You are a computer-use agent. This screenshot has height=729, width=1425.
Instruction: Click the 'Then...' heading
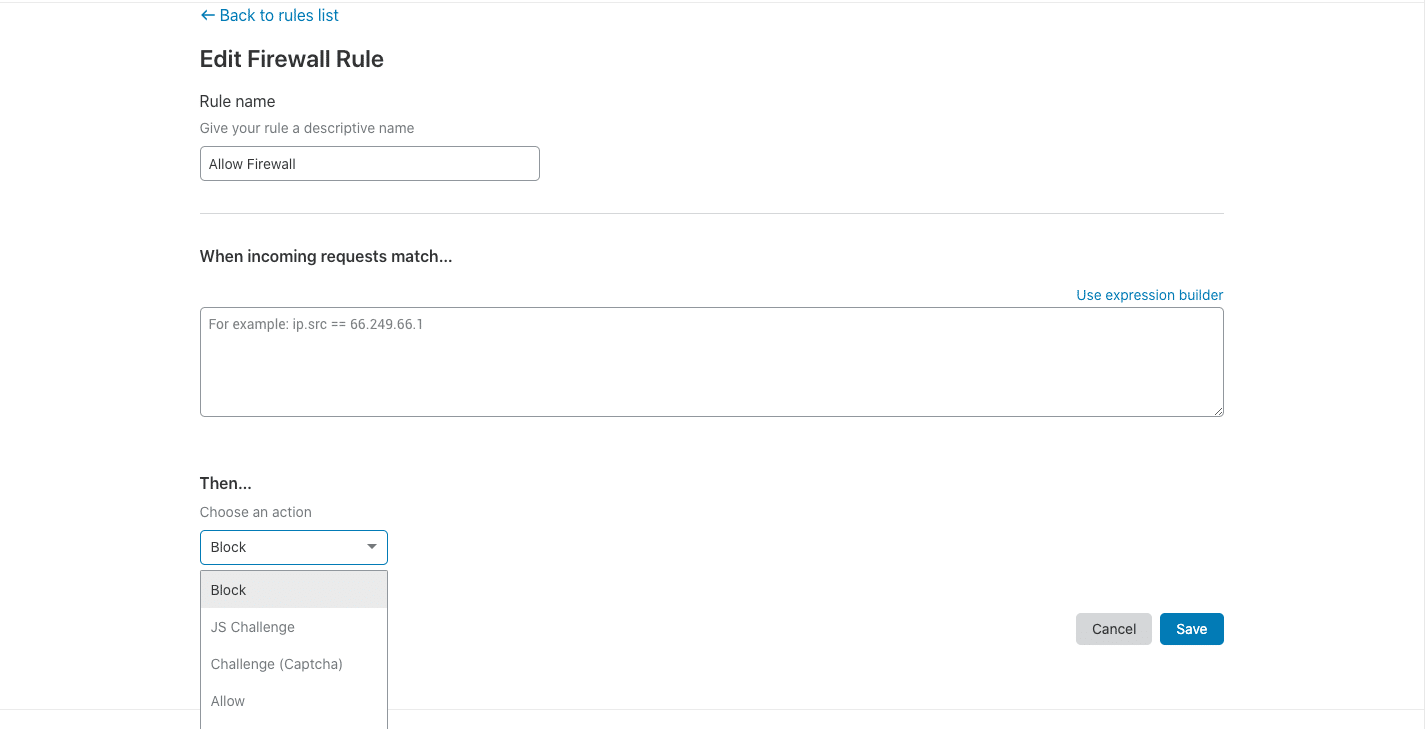pos(226,483)
